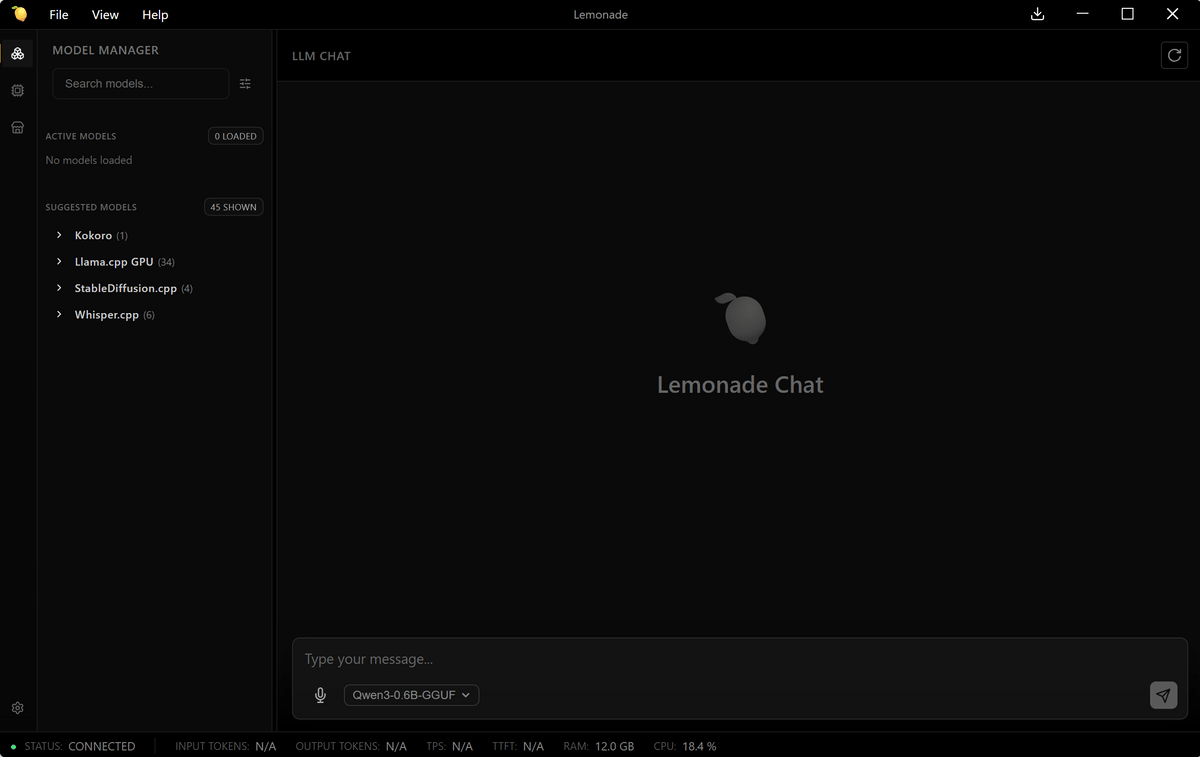Click the CONNECTED status text
1200x757 pixels.
pyautogui.click(x=102, y=746)
